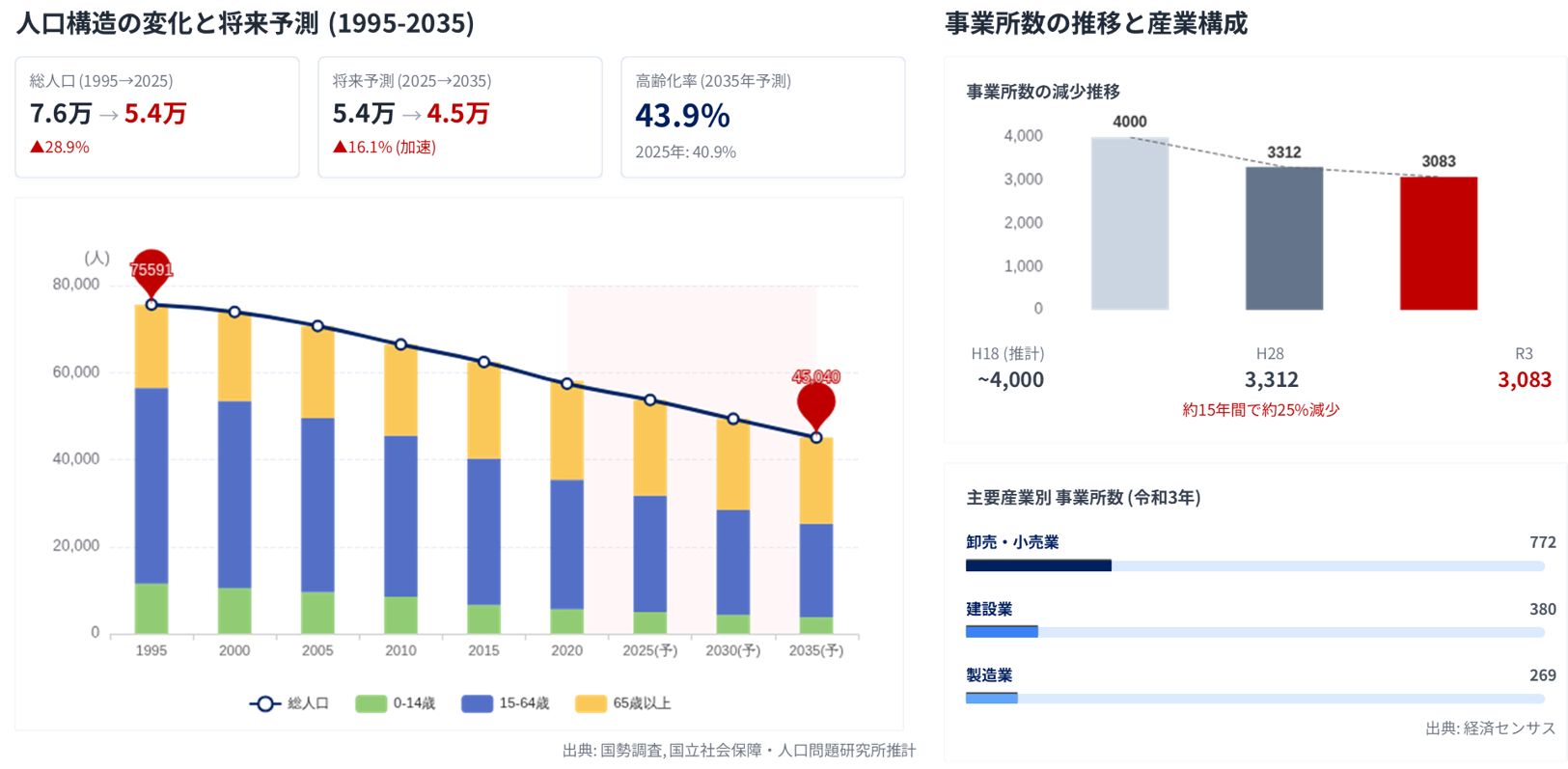Select the 製造業 industry label
1568x769 pixels.
point(989,675)
